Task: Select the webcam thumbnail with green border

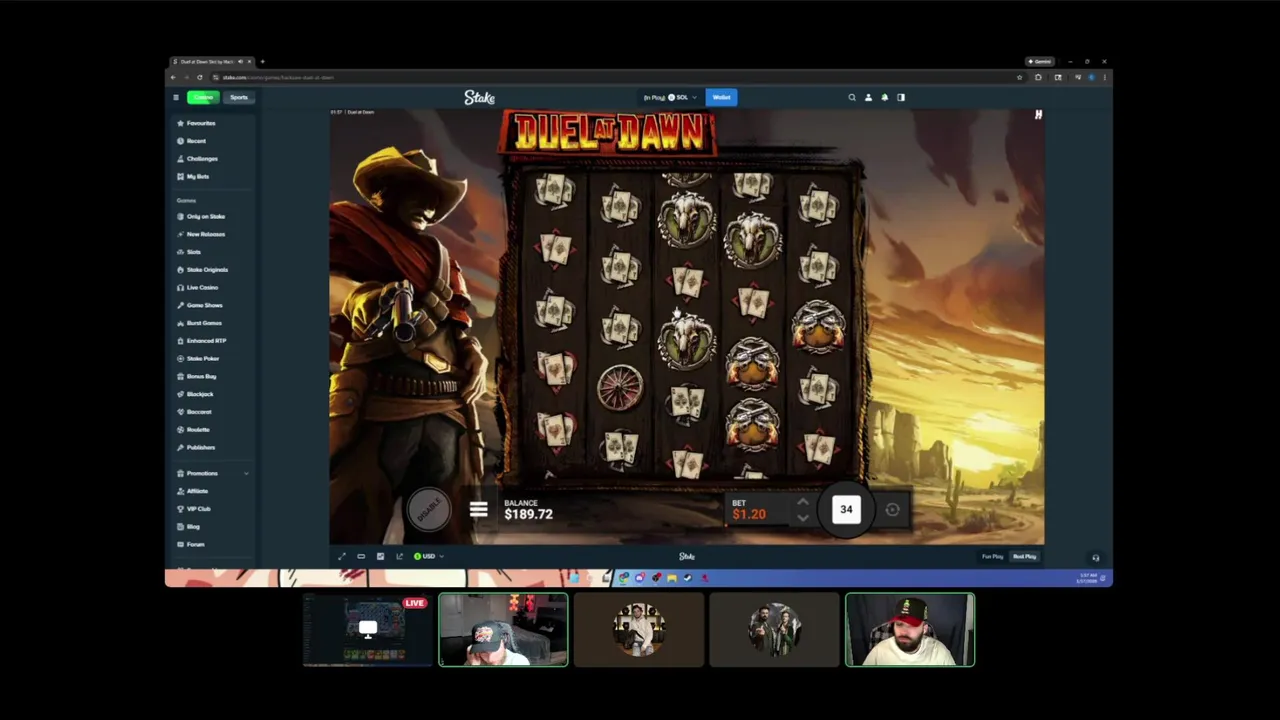Action: coord(503,630)
